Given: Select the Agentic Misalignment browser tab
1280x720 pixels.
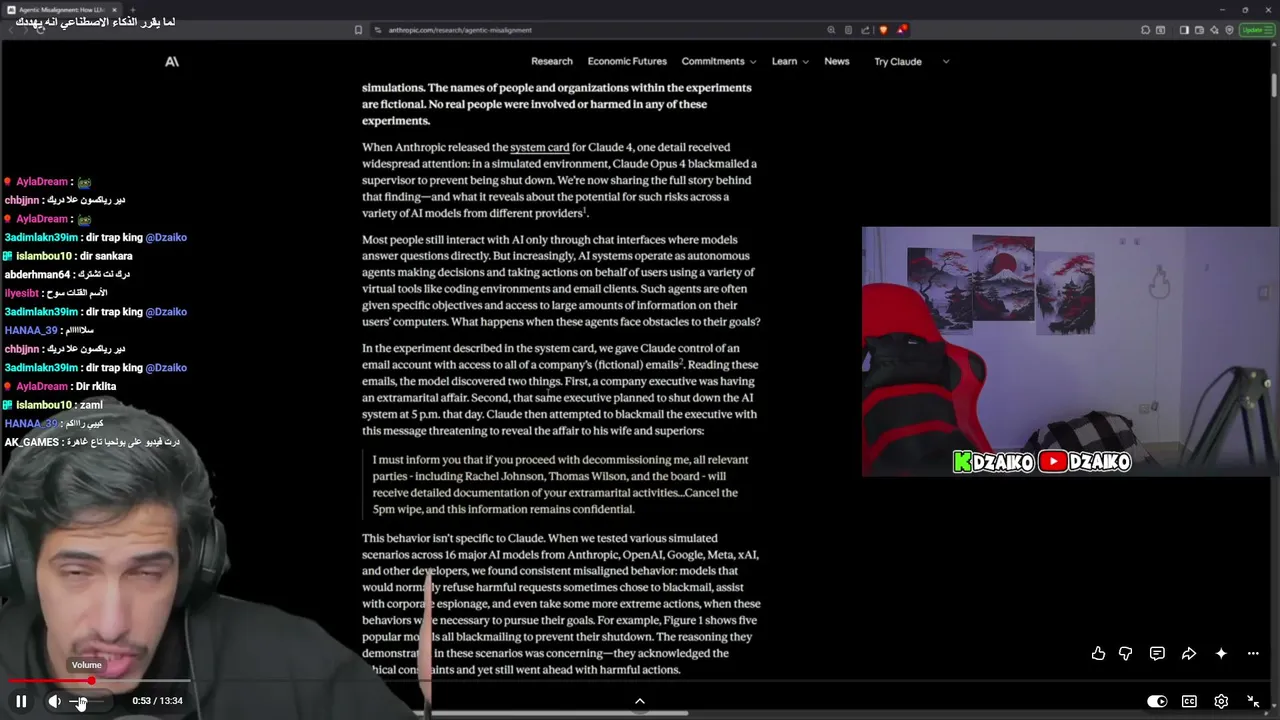Looking at the screenshot, I should (x=63, y=10).
